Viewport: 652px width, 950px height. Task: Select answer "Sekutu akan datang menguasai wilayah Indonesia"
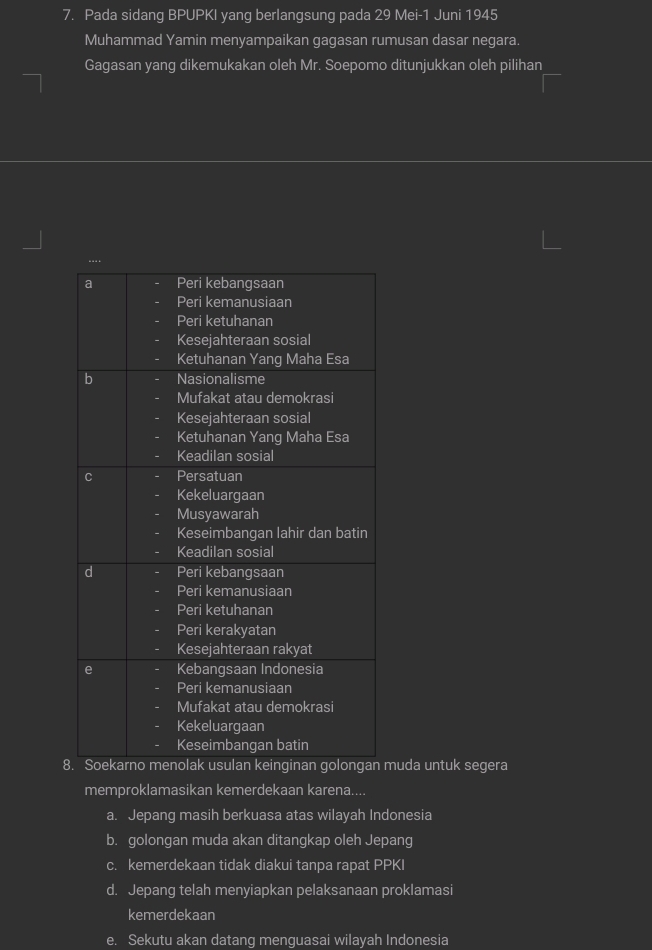click(288, 940)
